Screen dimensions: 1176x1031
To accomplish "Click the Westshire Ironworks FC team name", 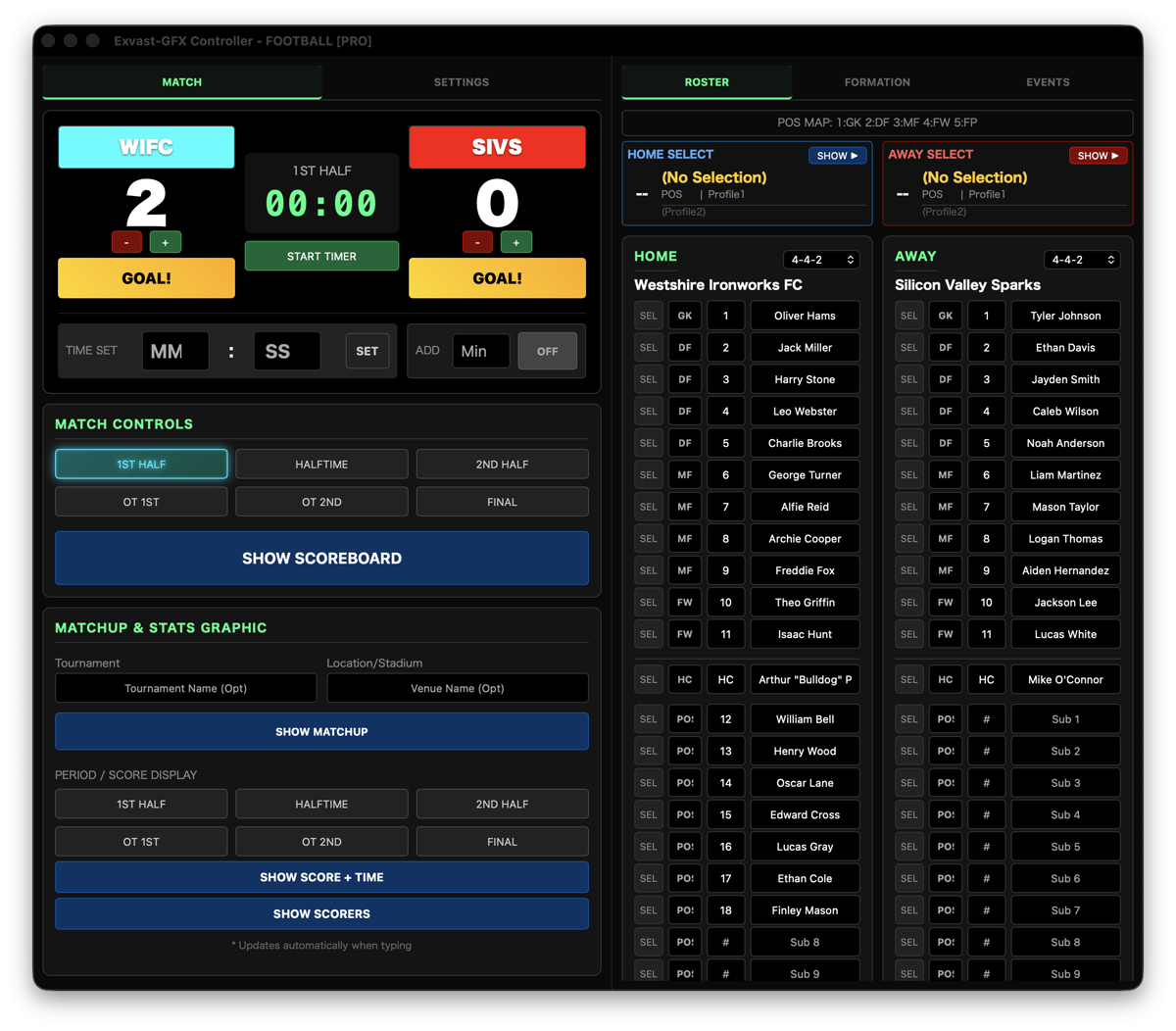I will (x=718, y=285).
